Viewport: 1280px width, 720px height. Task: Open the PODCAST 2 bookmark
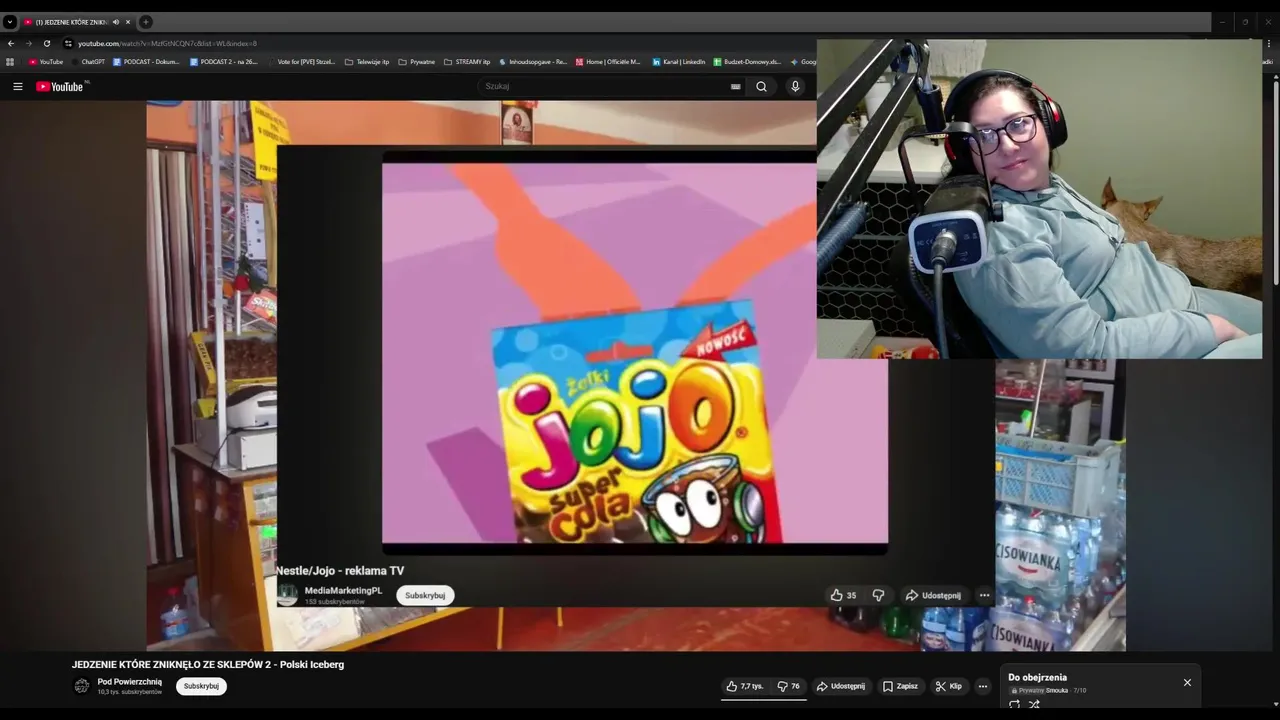coord(223,62)
